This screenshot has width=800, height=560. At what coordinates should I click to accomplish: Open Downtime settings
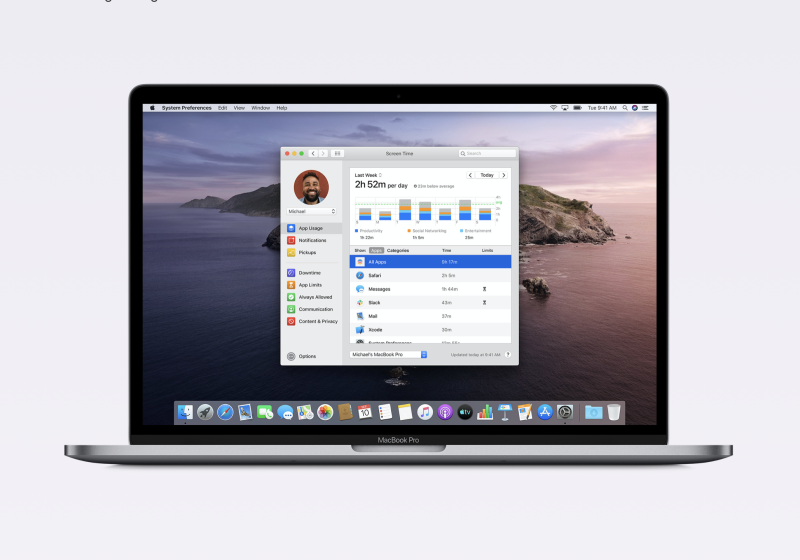(x=308, y=272)
